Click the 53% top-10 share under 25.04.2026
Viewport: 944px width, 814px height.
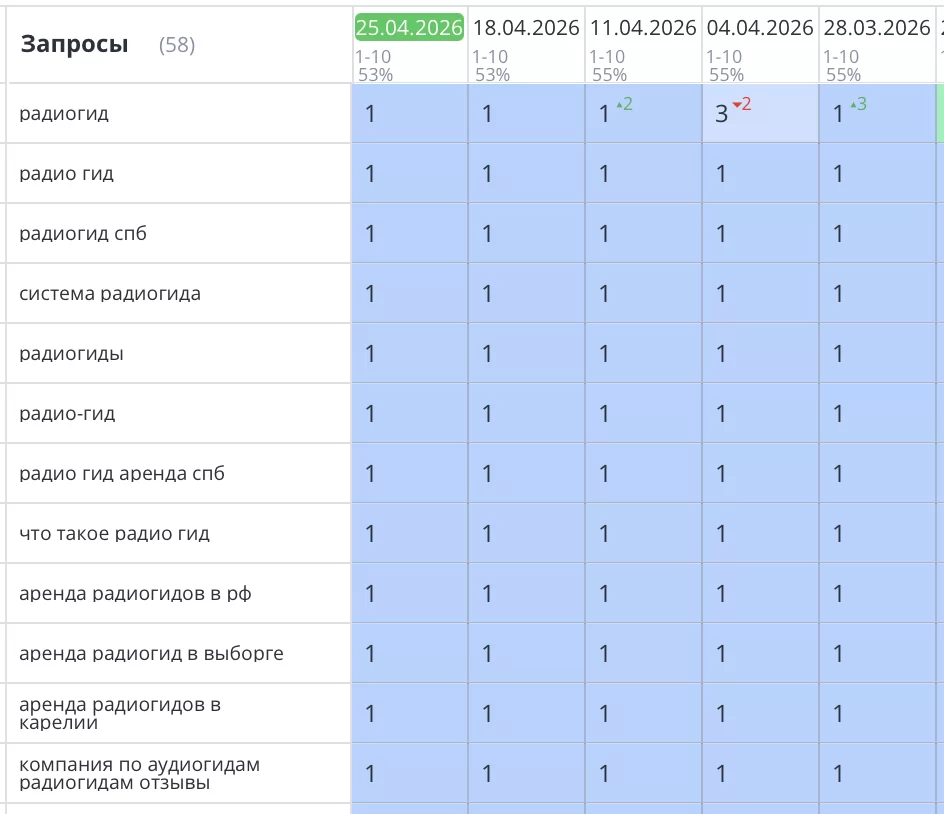point(375,75)
